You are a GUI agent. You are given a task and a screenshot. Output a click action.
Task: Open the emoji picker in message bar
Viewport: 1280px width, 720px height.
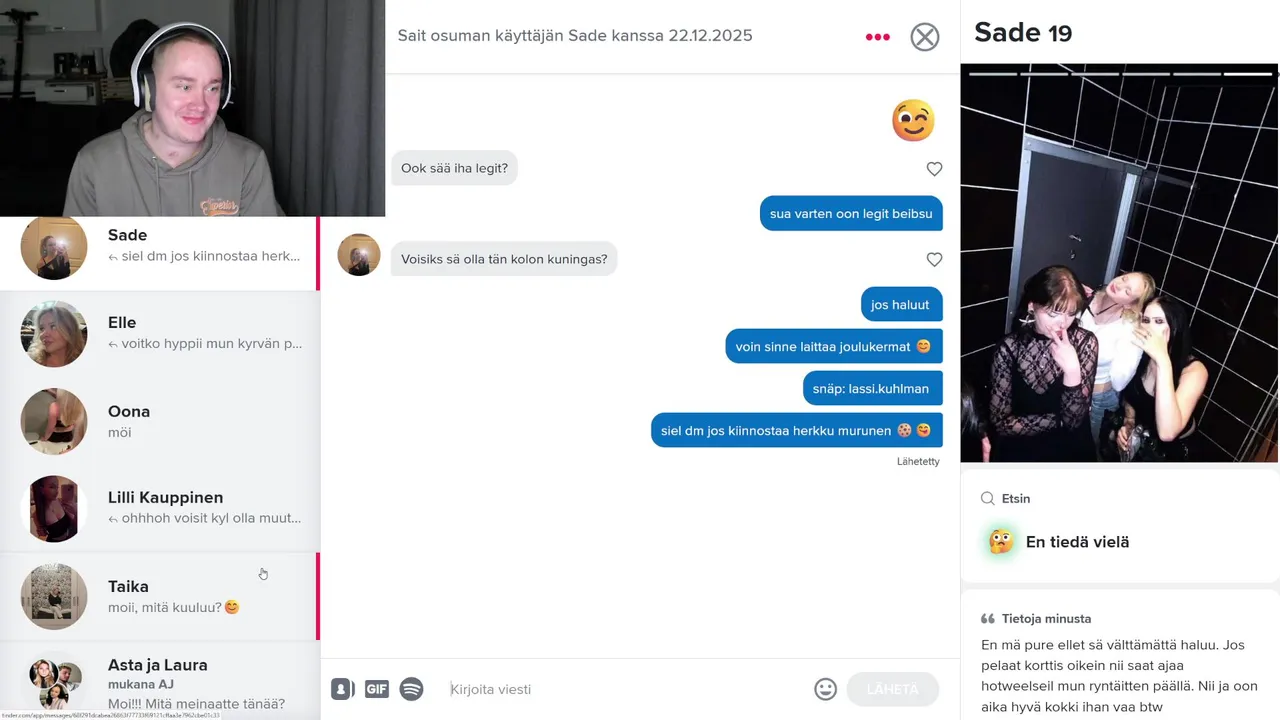[x=825, y=689]
